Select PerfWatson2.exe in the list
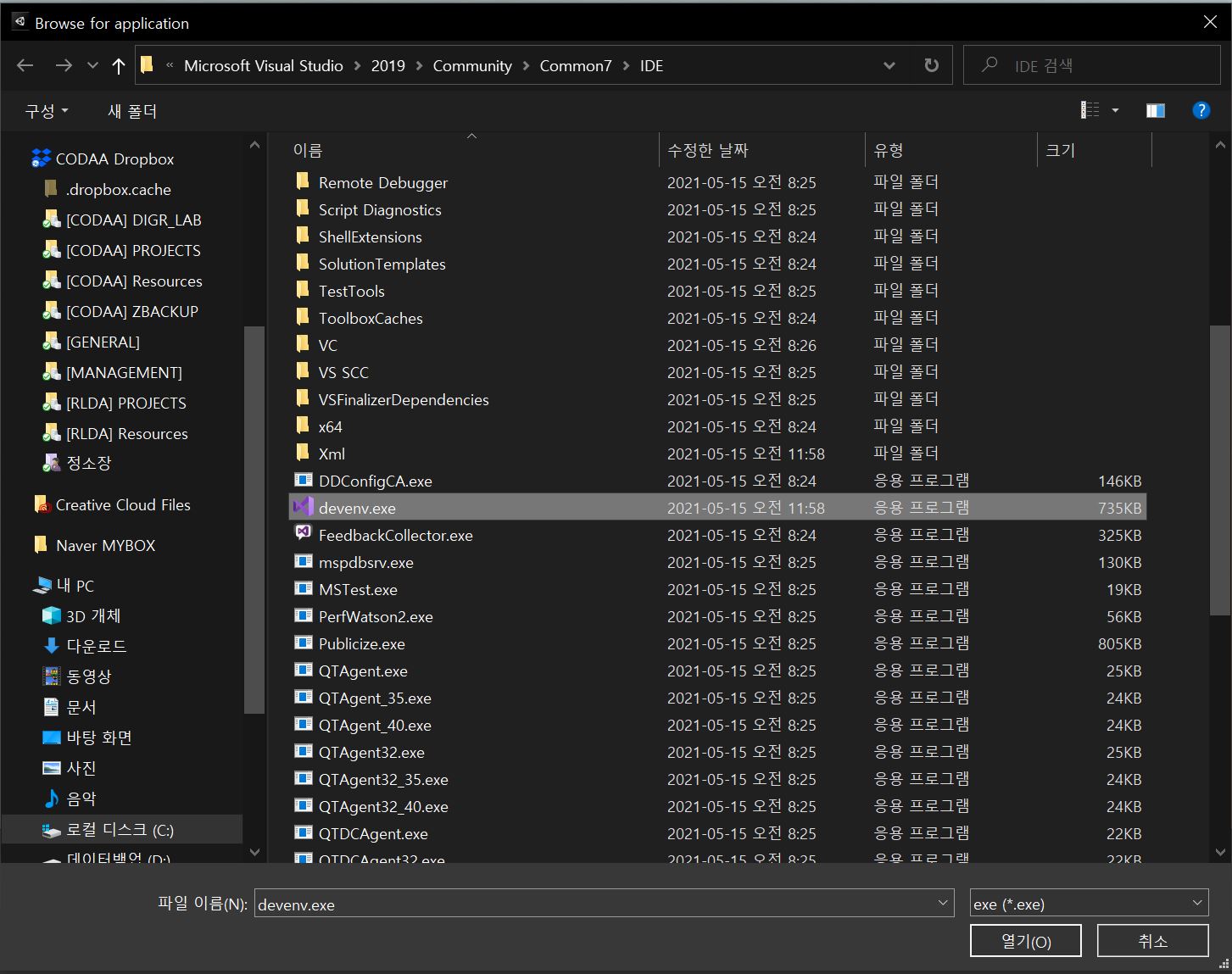 pyautogui.click(x=376, y=616)
